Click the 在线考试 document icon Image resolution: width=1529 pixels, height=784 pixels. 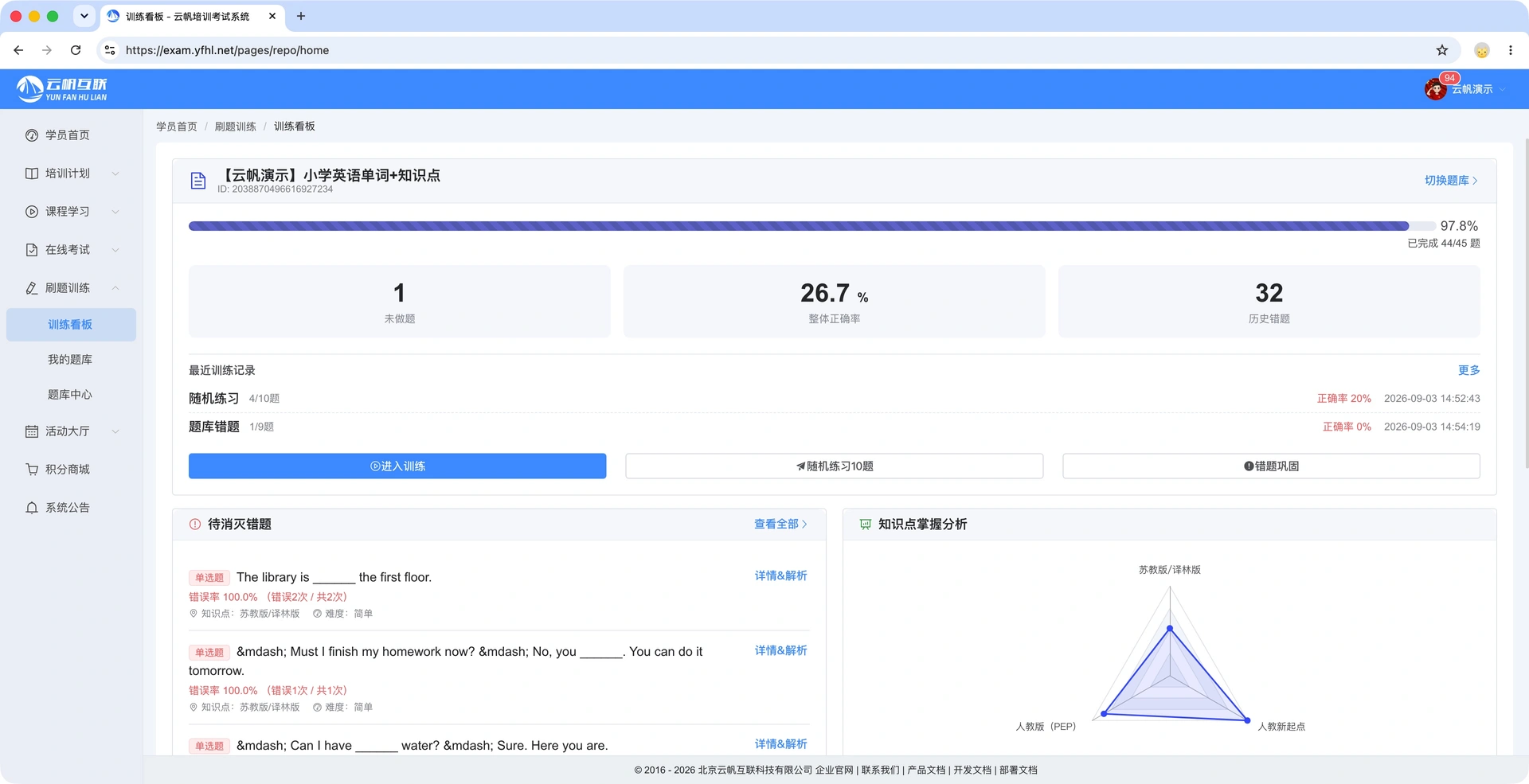tap(32, 250)
